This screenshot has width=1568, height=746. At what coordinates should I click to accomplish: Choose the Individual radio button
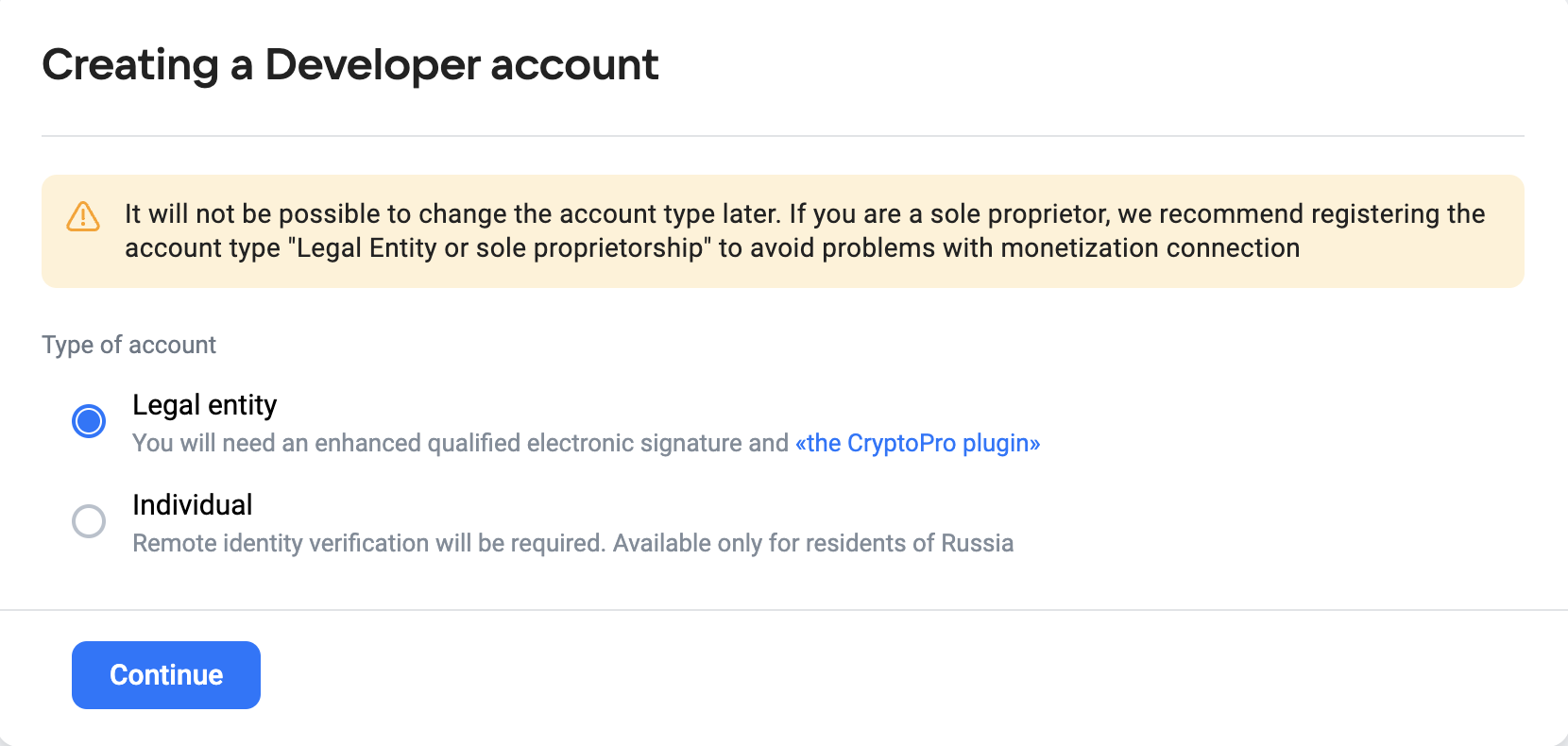coord(89,521)
